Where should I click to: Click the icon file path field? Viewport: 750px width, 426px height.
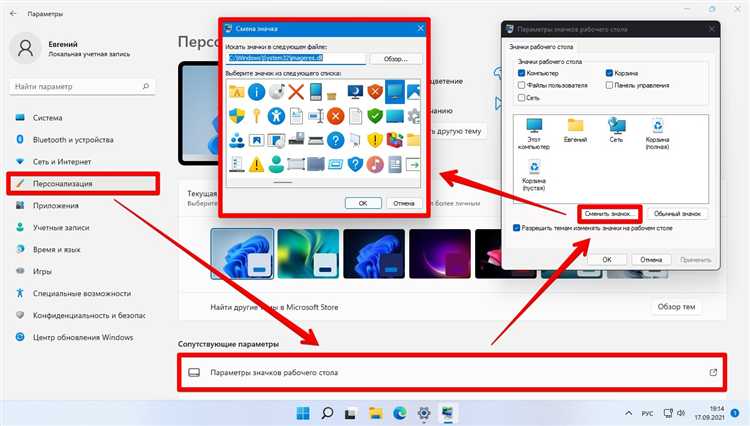click(296, 58)
